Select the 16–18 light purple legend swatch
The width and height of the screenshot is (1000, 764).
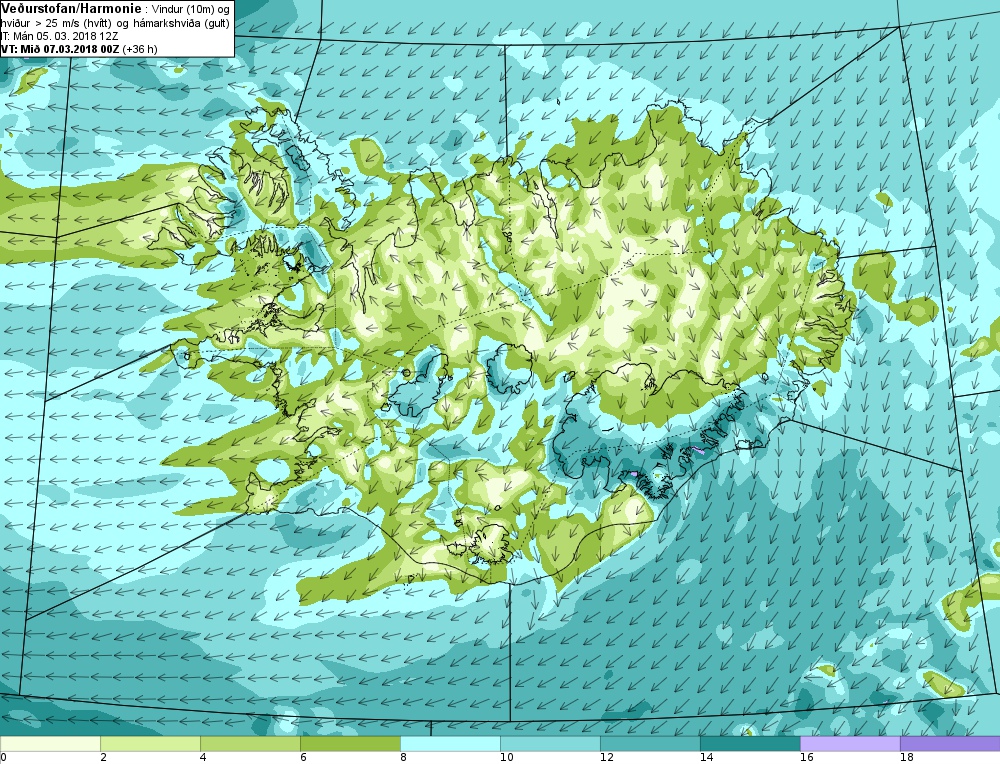(850, 744)
